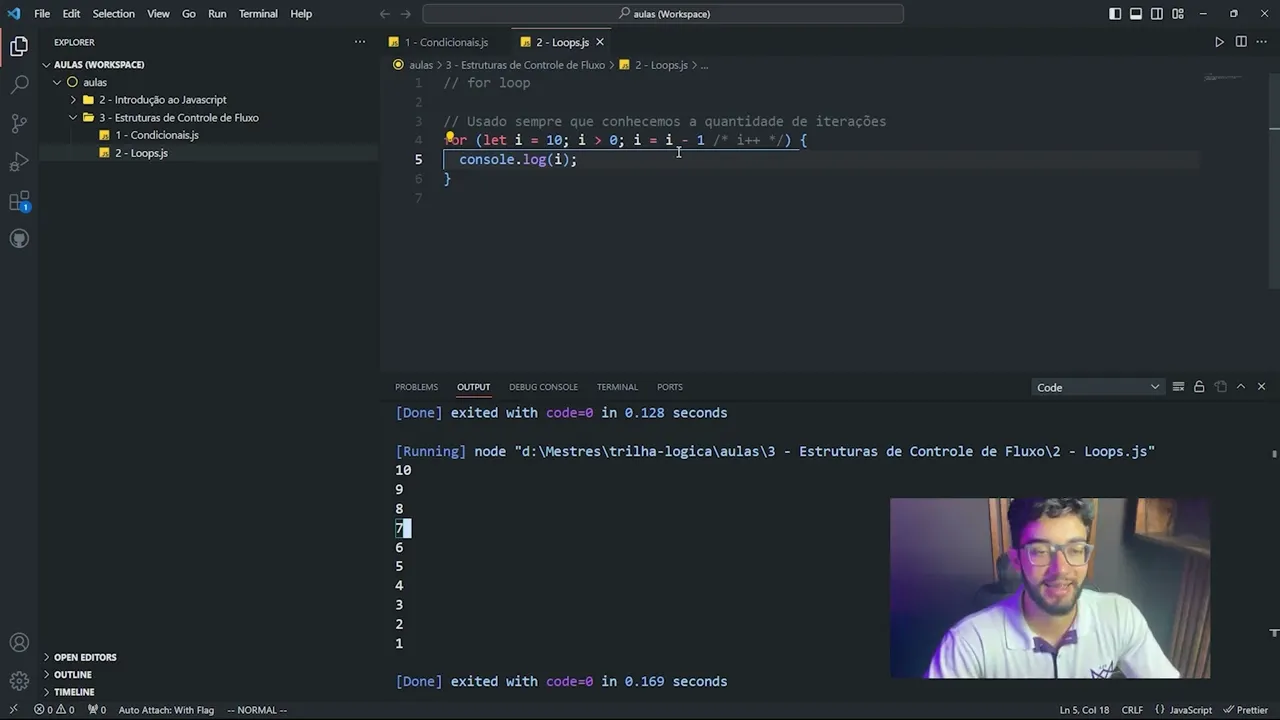This screenshot has height=720, width=1280.
Task: Open the Source Control view
Action: tap(19, 124)
